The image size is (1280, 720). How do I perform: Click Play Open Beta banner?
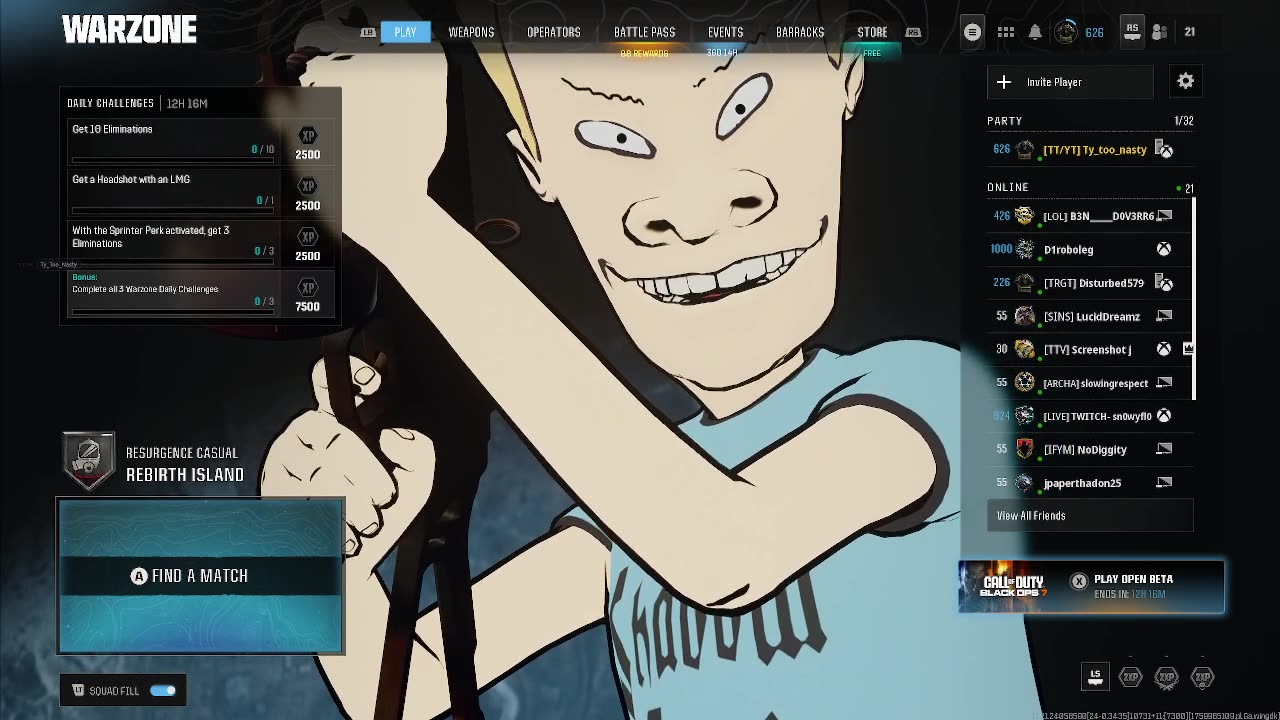[1091, 586]
